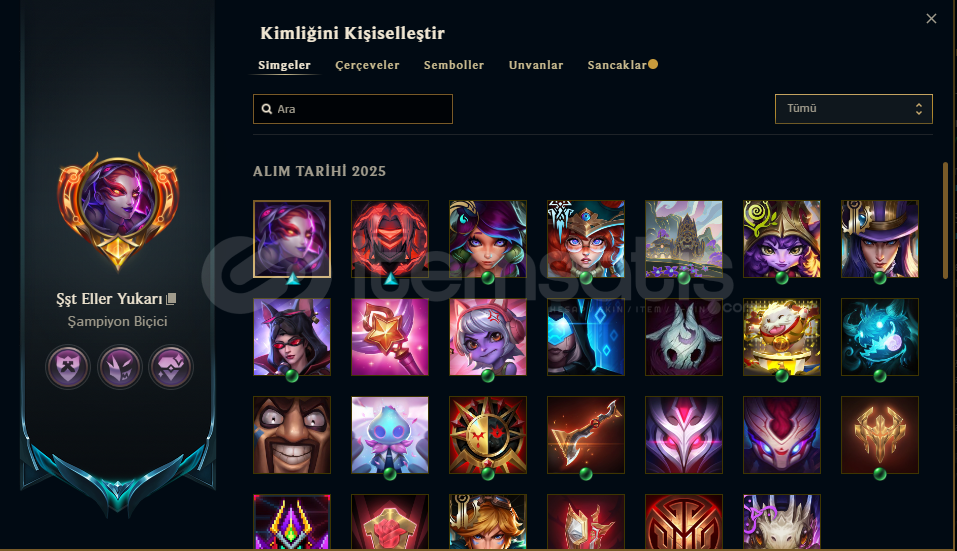Close the identity customization window
Viewport: 957px width, 551px height.
(931, 19)
